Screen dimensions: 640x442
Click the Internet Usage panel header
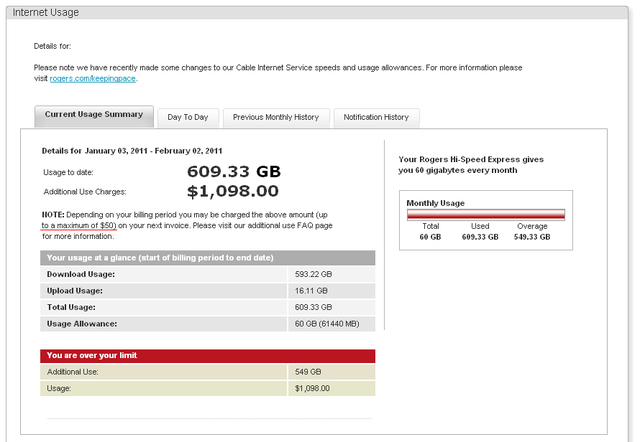tap(46, 12)
